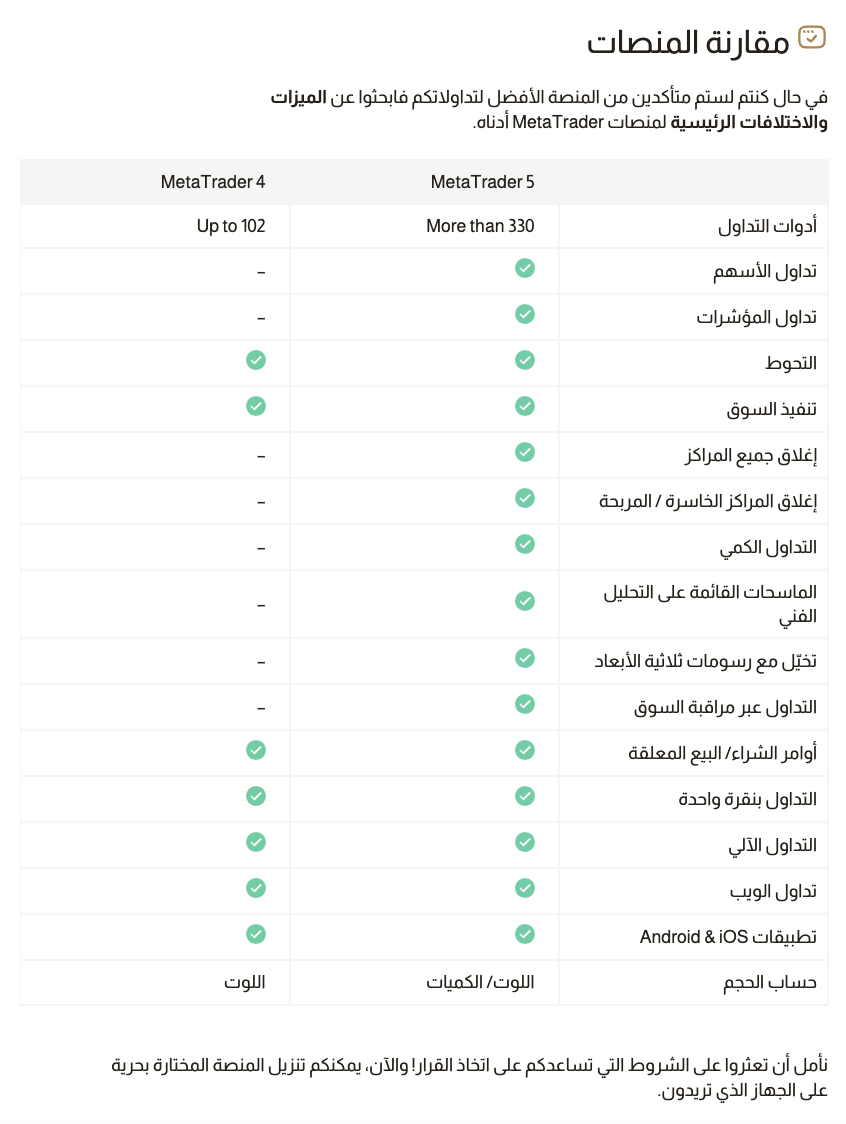The width and height of the screenshot is (846, 1124).
Task: Click MetaTrader 5 3D visualization checkmark
Action: point(525,658)
